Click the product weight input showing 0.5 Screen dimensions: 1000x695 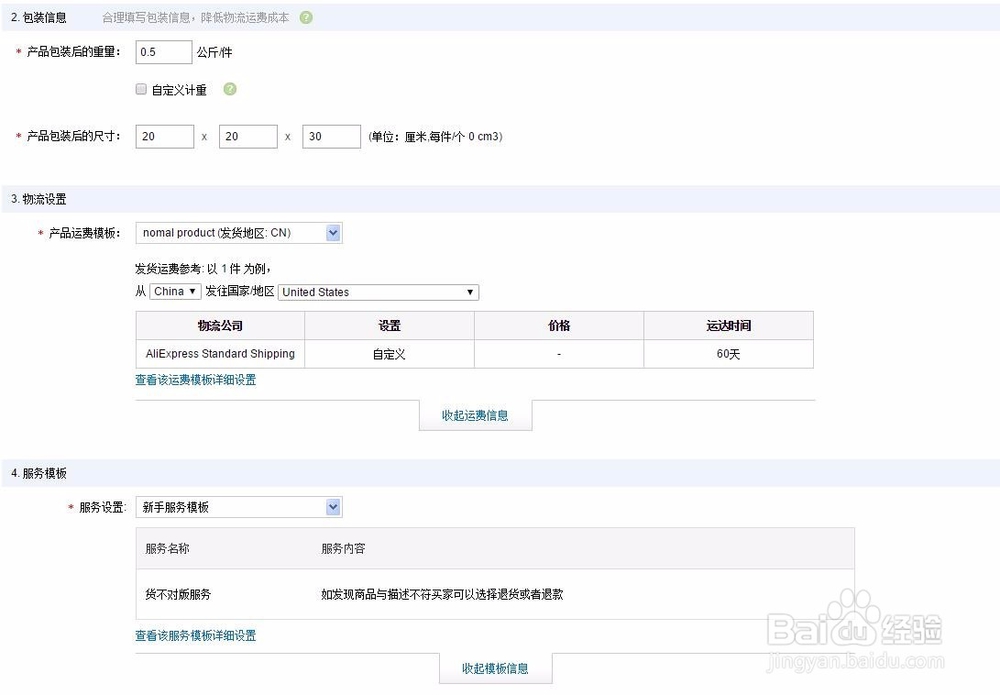coord(162,51)
